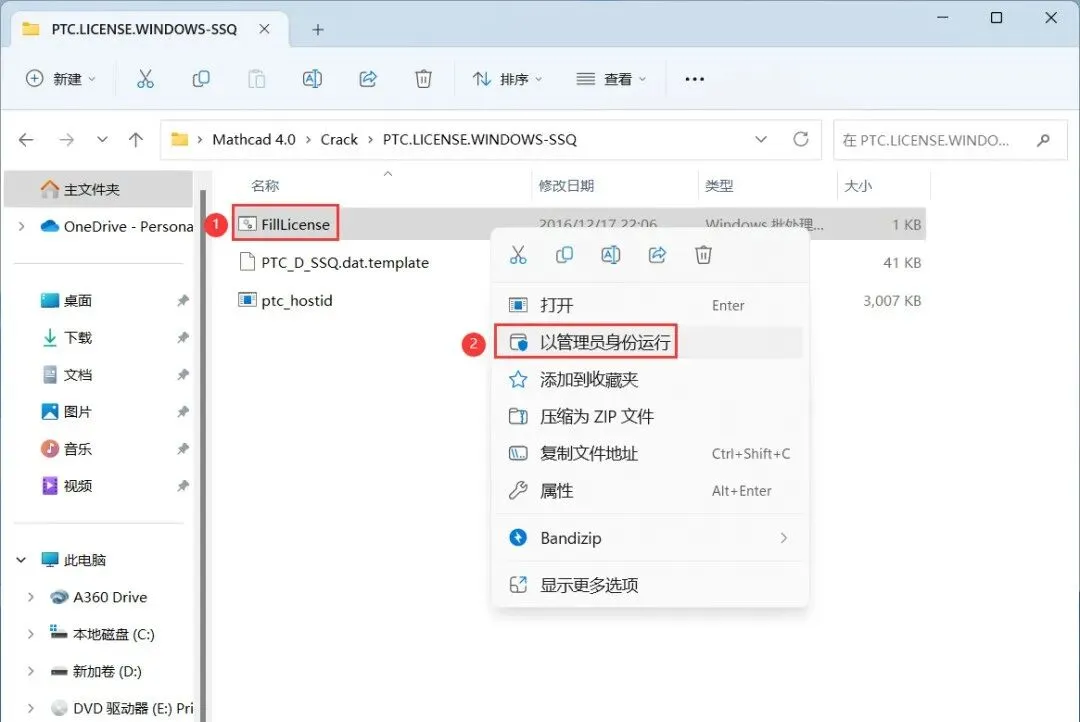Expand the A360 Drive tree node

30,597
